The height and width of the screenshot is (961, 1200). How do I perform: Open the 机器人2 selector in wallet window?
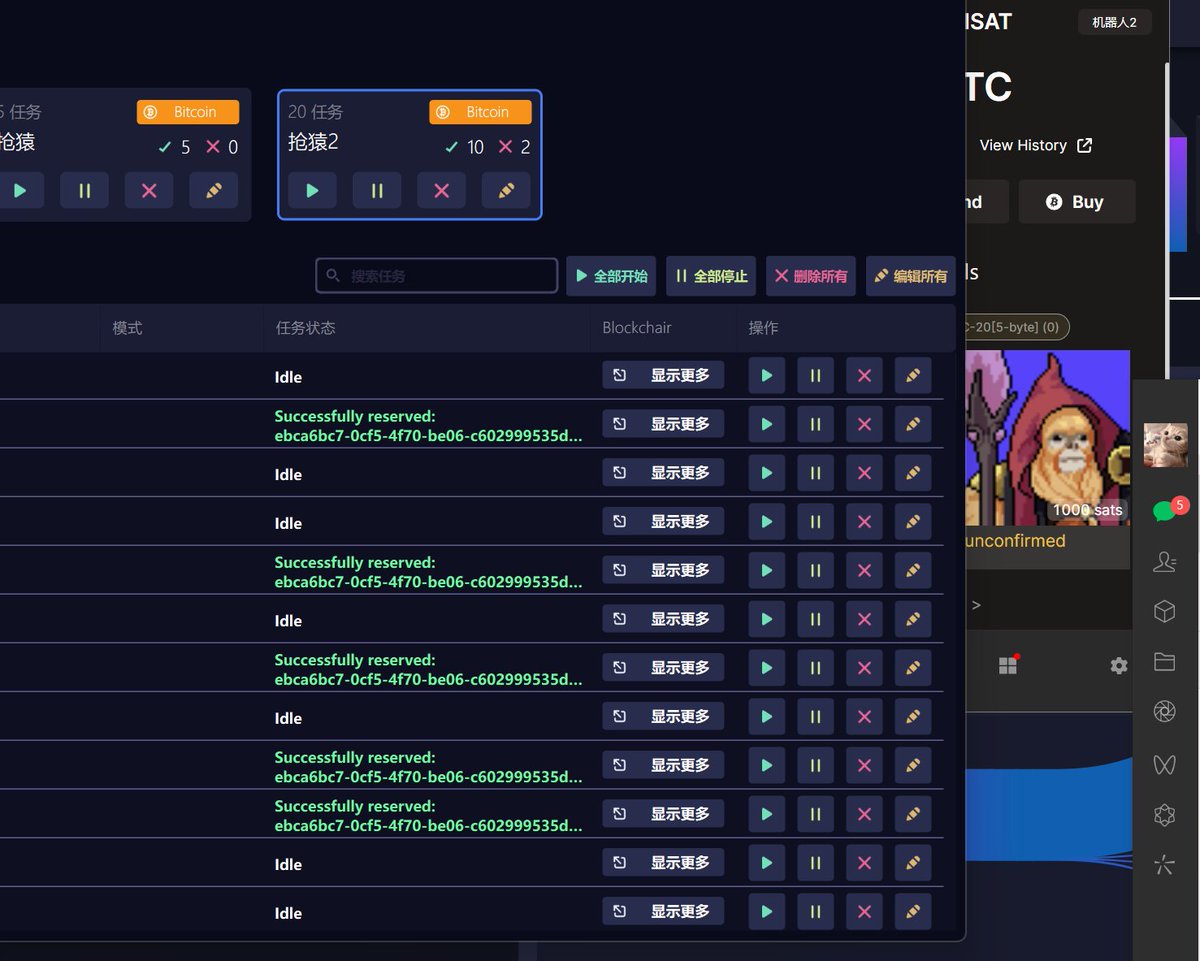1114,22
